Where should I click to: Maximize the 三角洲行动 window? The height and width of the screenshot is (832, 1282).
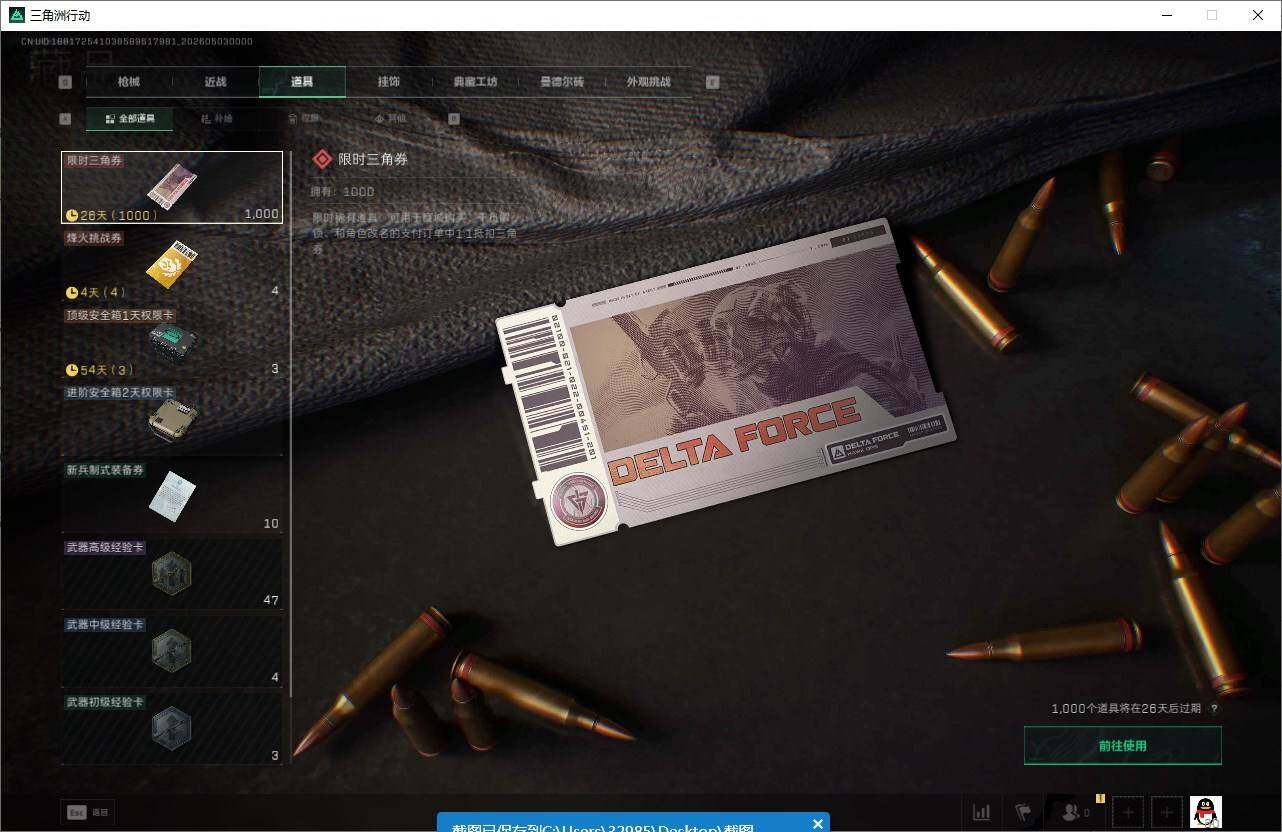tap(1212, 15)
